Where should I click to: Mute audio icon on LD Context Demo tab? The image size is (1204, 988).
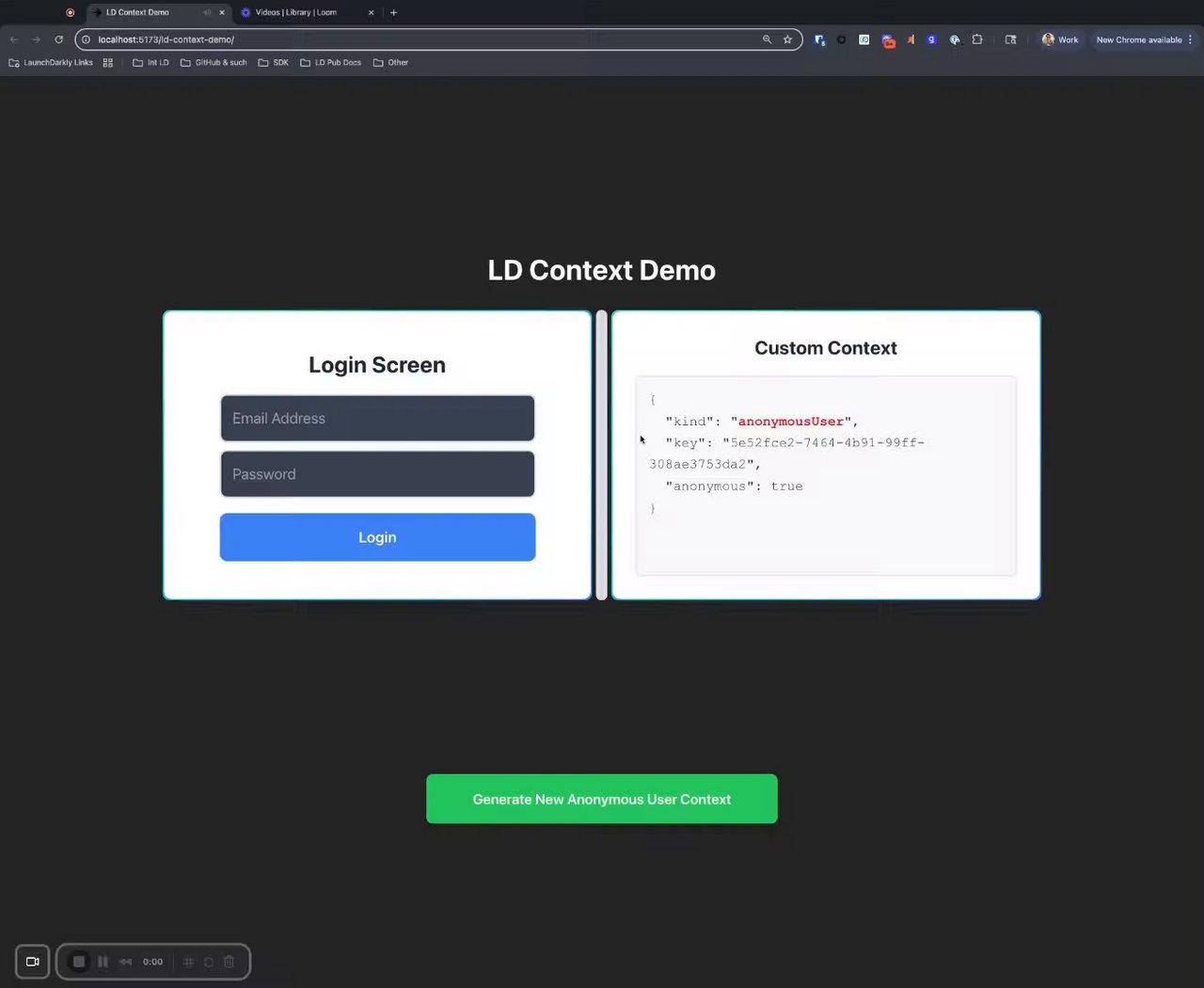(207, 13)
